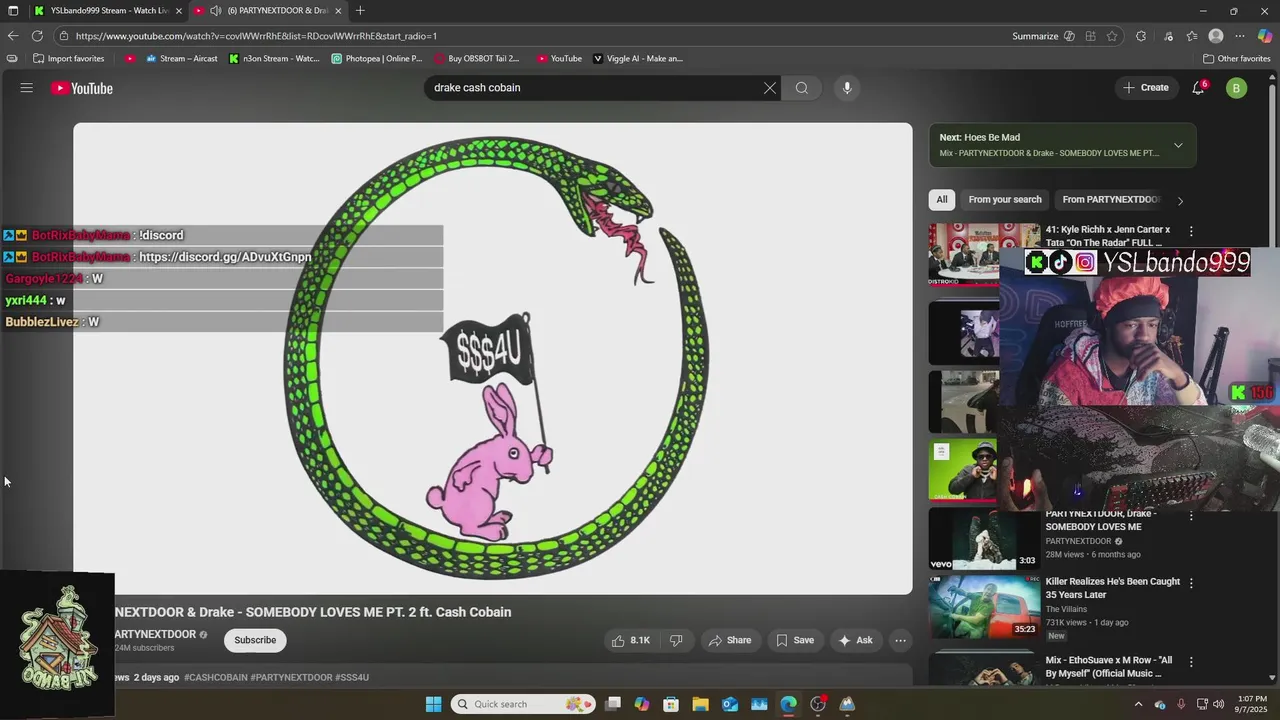Screen dimensions: 1280x720
Task: Like the video with thumbs up
Action: pos(631,640)
